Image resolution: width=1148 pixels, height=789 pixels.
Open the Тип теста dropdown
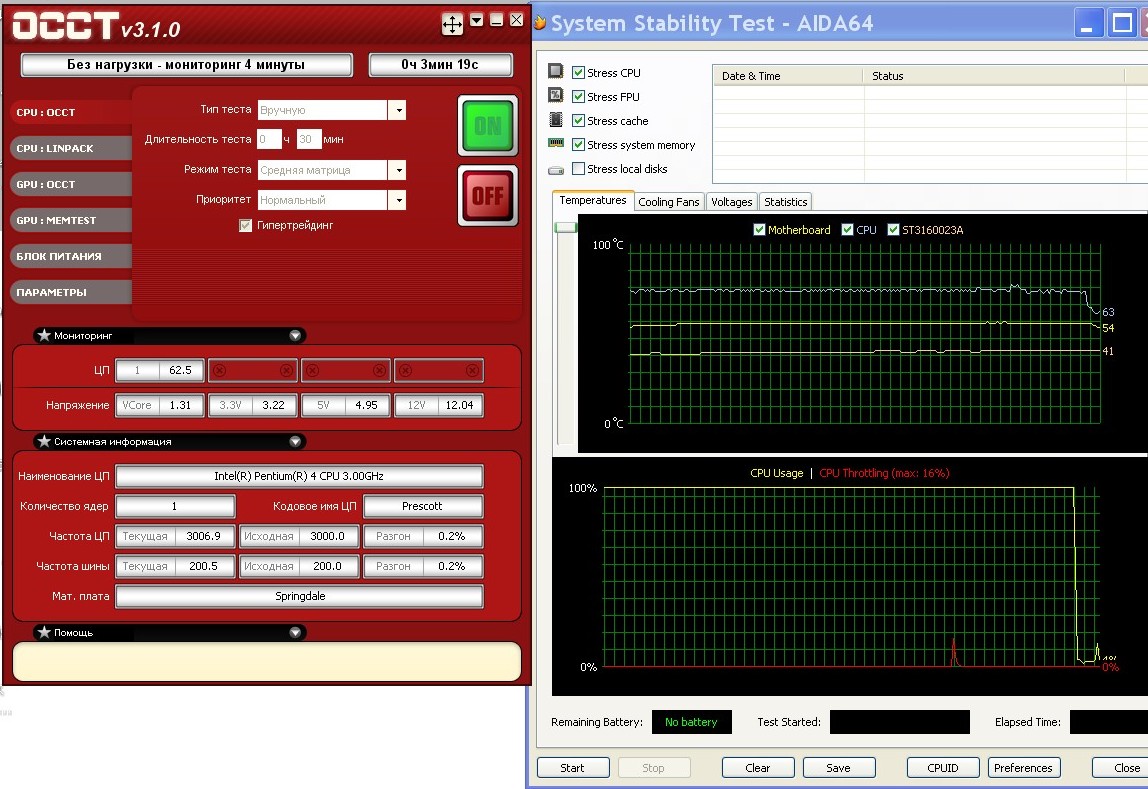pos(397,110)
